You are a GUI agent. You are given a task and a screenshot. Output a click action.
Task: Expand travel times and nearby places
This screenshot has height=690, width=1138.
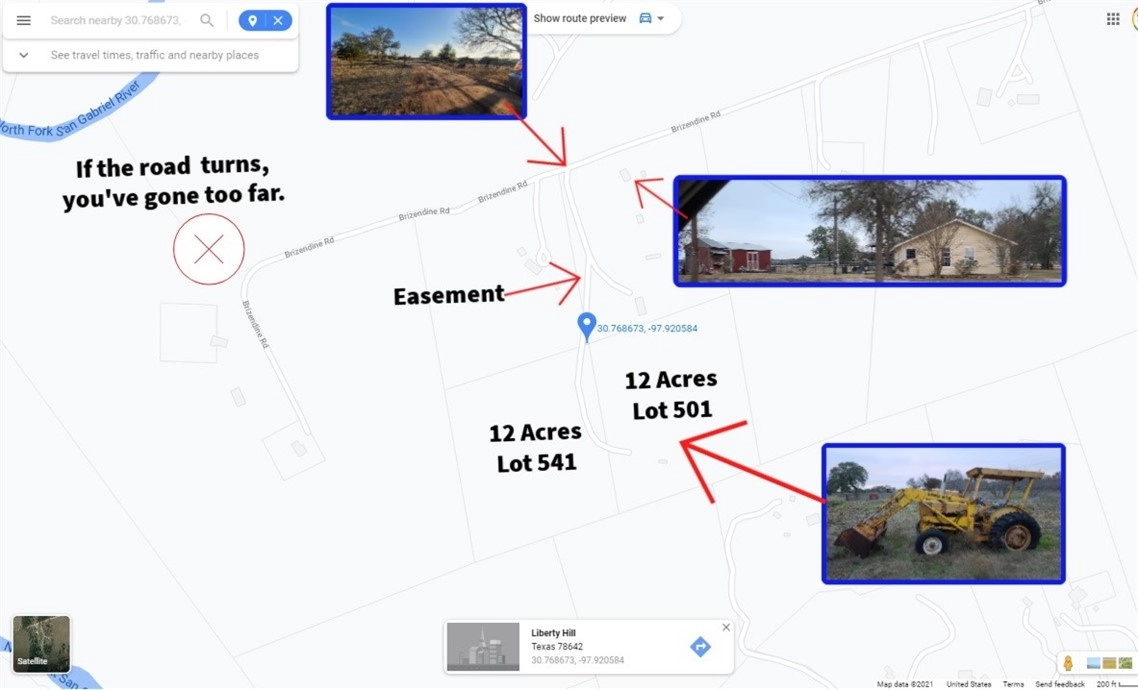click(x=24, y=55)
